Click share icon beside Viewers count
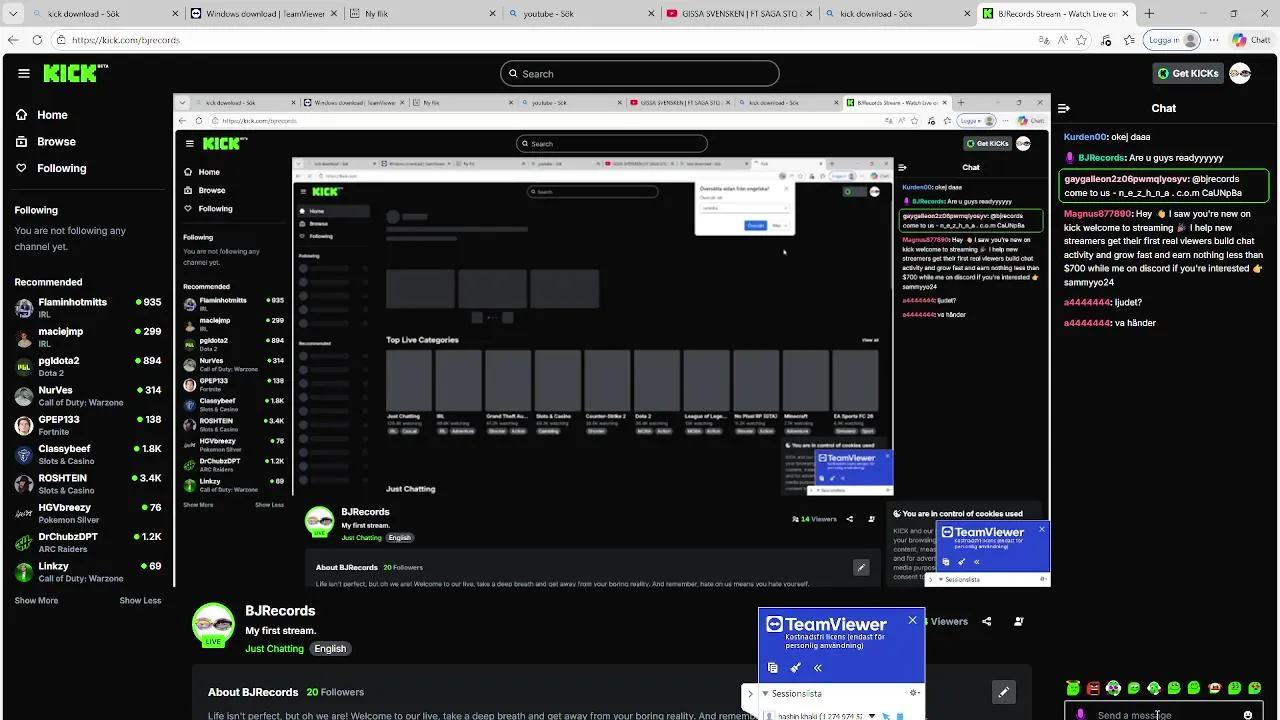The height and width of the screenshot is (720, 1280). tap(987, 621)
